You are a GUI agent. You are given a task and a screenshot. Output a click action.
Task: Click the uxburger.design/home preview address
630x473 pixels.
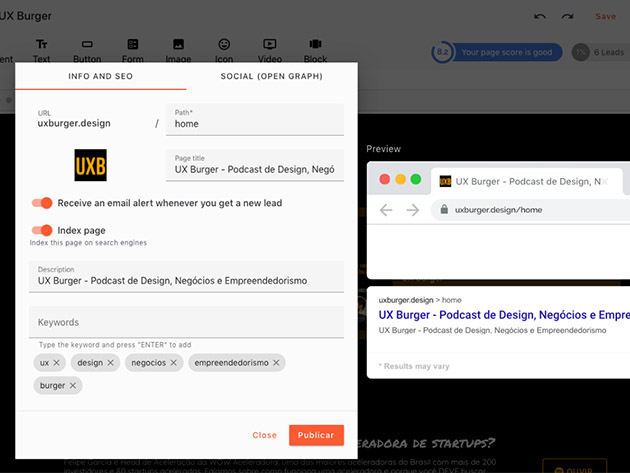pyautogui.click(x=498, y=210)
